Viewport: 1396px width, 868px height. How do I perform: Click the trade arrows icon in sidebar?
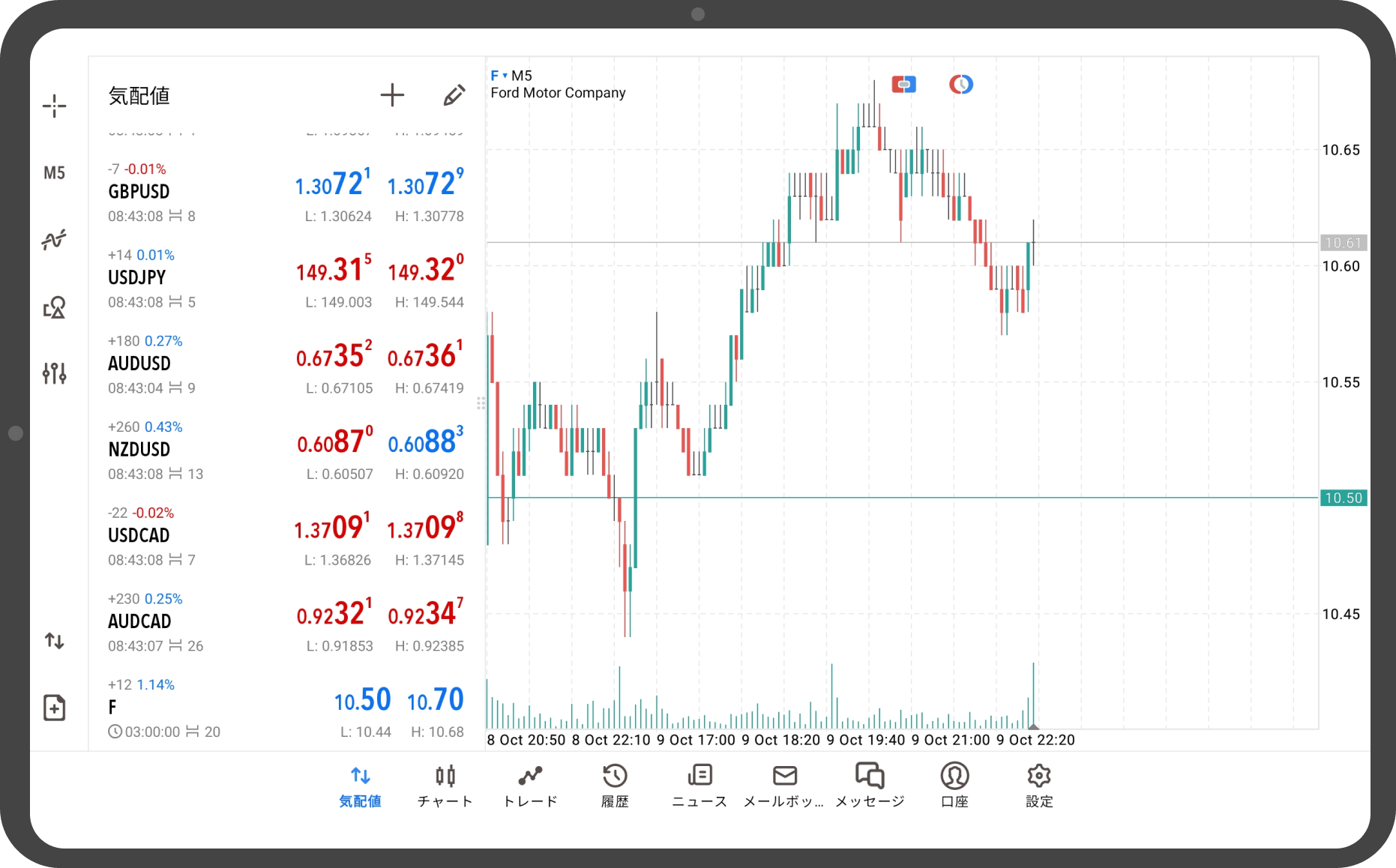54,641
